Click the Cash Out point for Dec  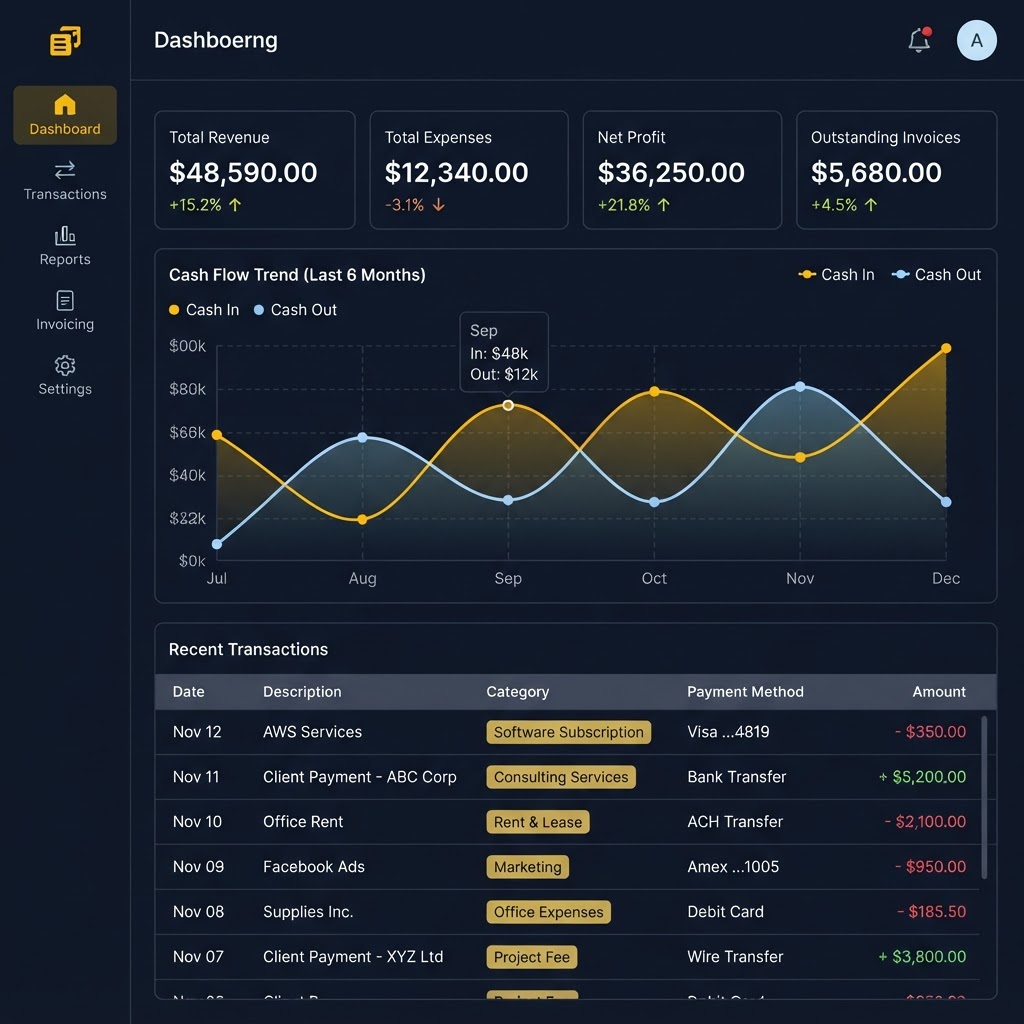(946, 502)
